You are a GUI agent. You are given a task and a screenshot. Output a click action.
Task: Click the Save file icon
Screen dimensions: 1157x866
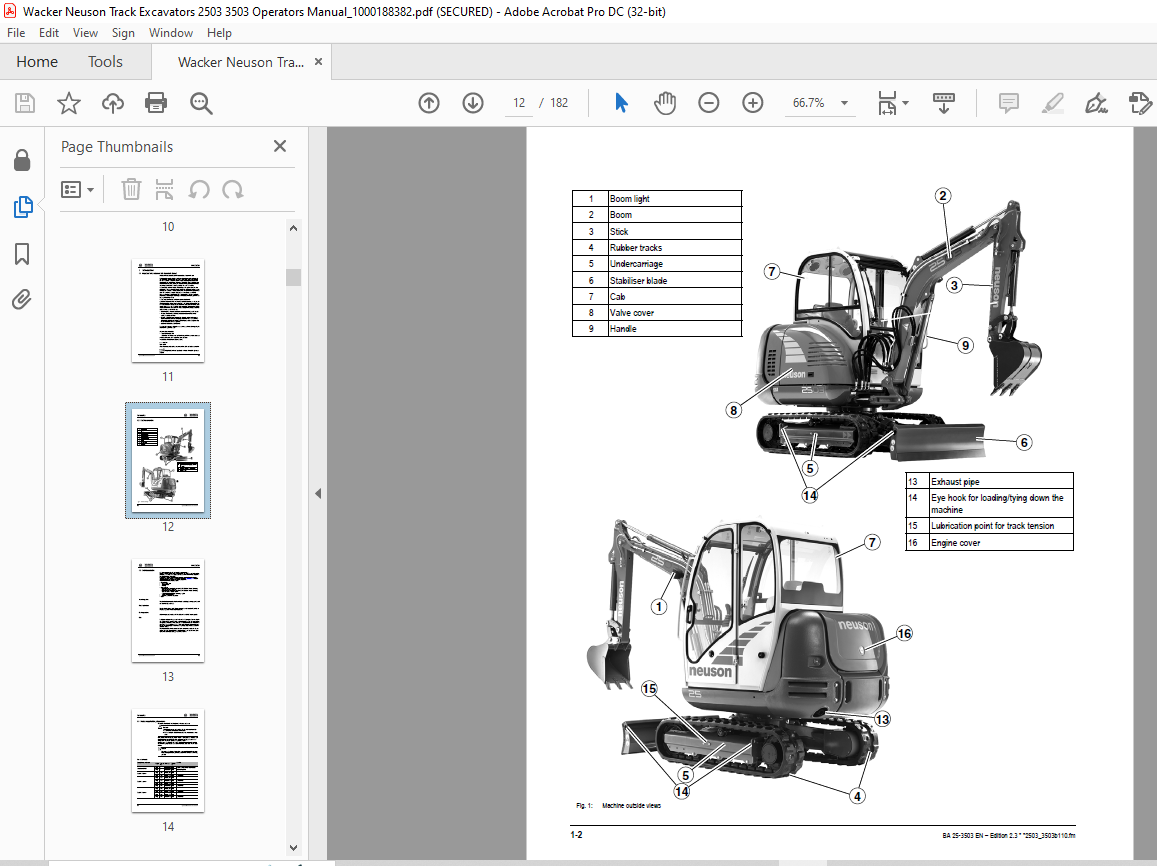point(25,103)
